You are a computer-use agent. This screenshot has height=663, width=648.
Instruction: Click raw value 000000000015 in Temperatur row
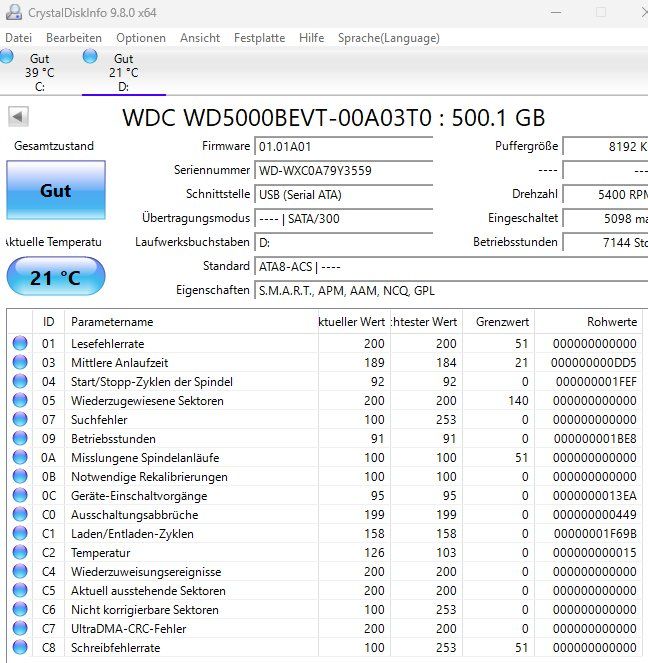click(x=595, y=553)
